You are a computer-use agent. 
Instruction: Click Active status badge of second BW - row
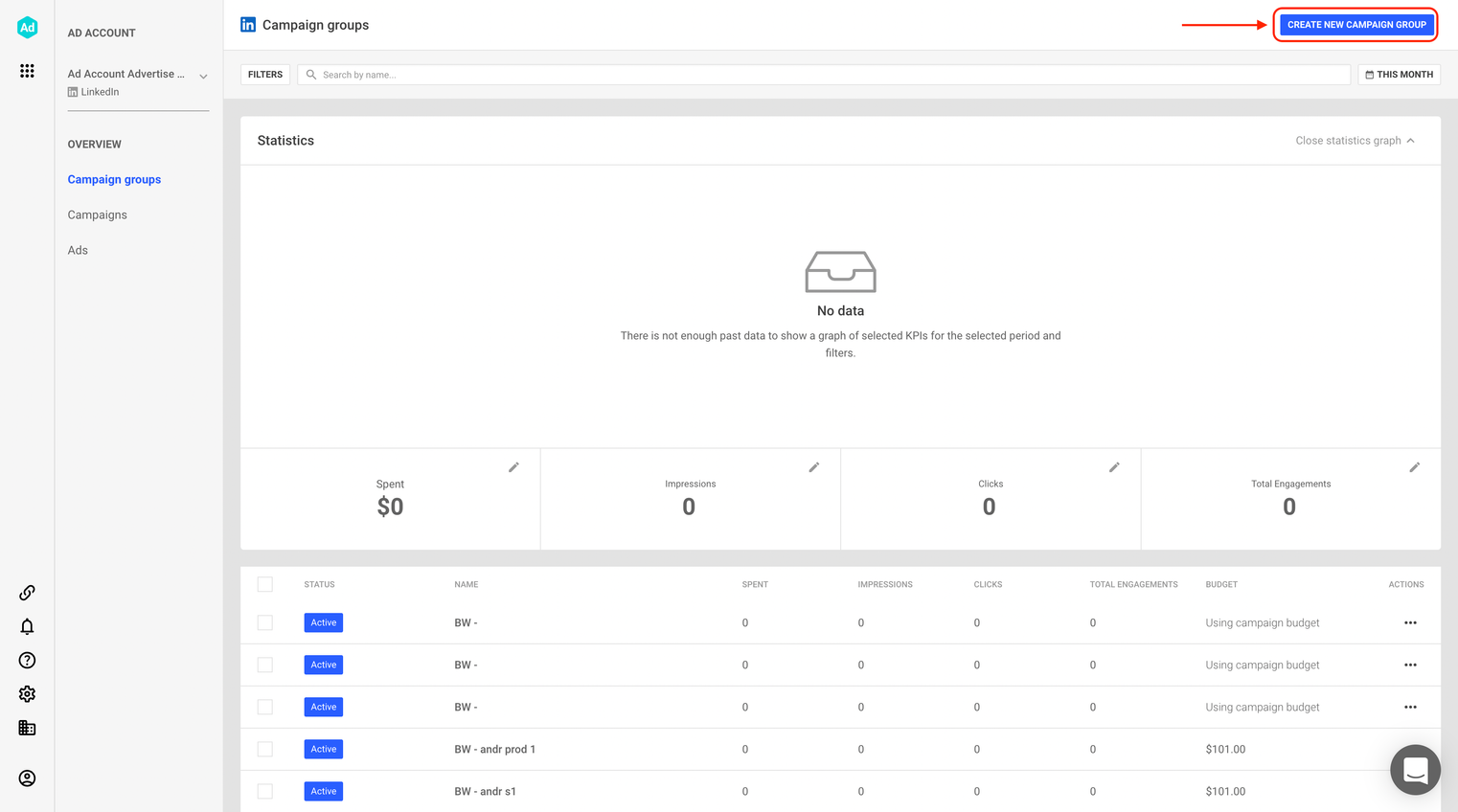click(324, 665)
